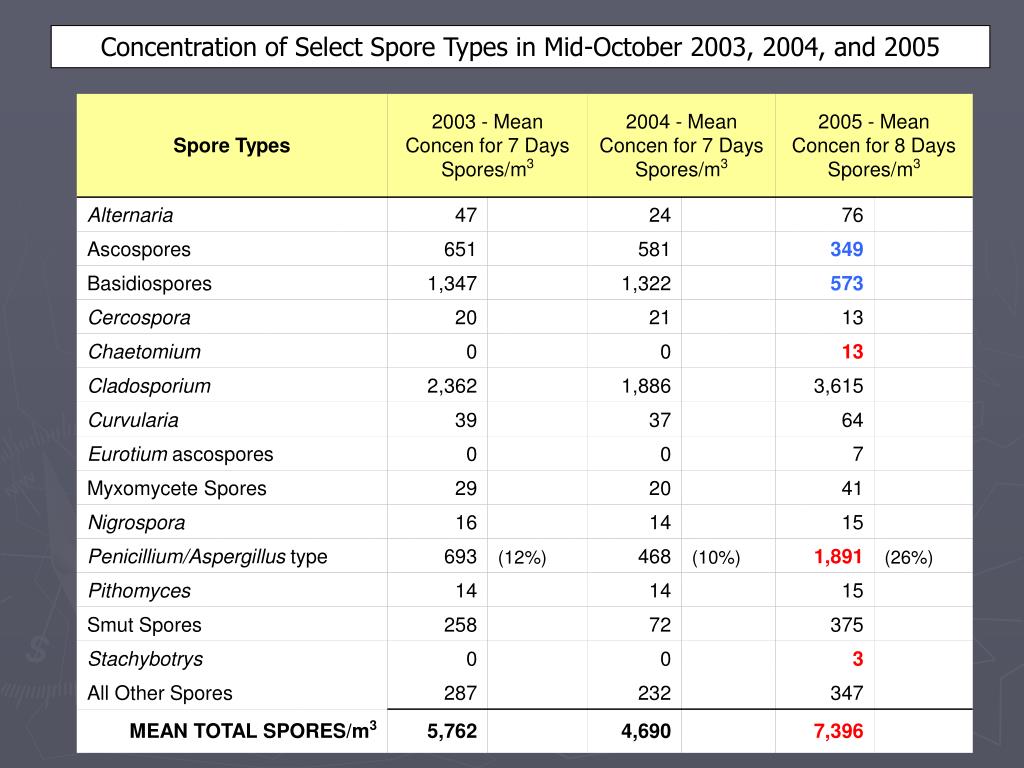
Task: Click the 2003 mean total '5,762'
Action: point(452,731)
